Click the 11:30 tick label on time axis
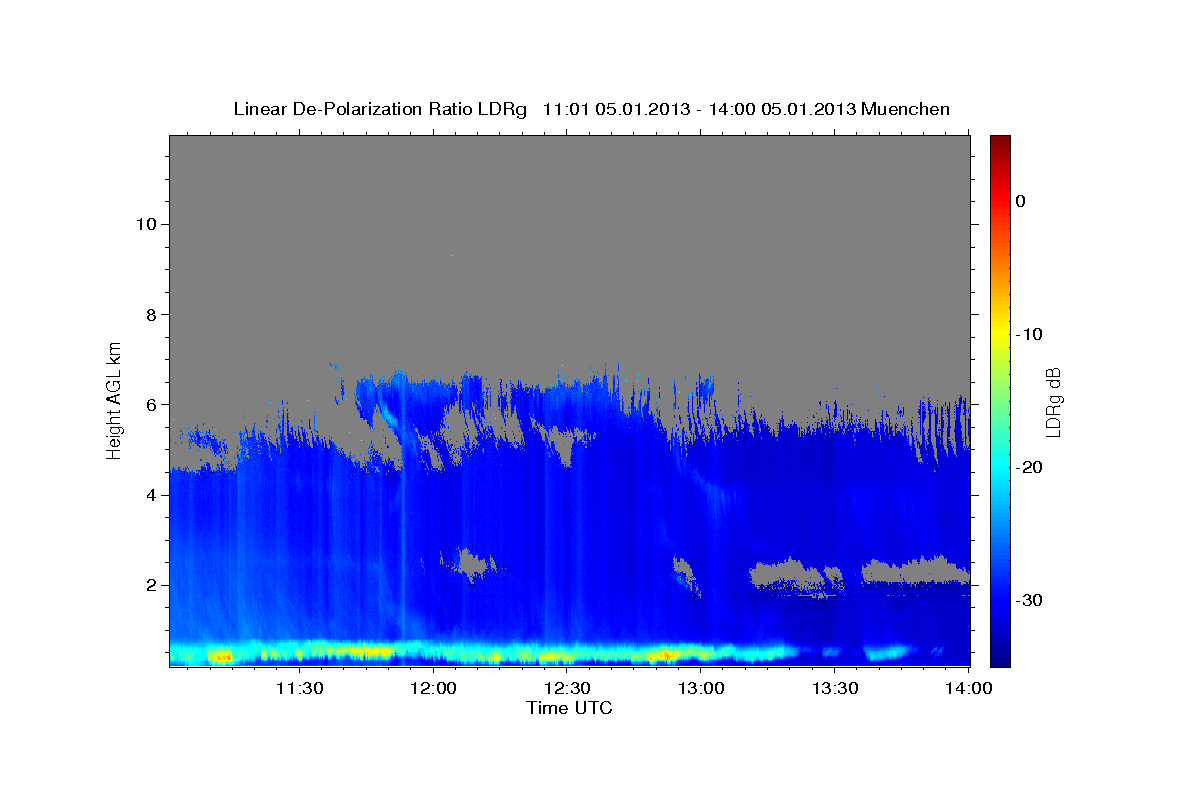Viewport: 1200px width, 800px height. pyautogui.click(x=298, y=688)
